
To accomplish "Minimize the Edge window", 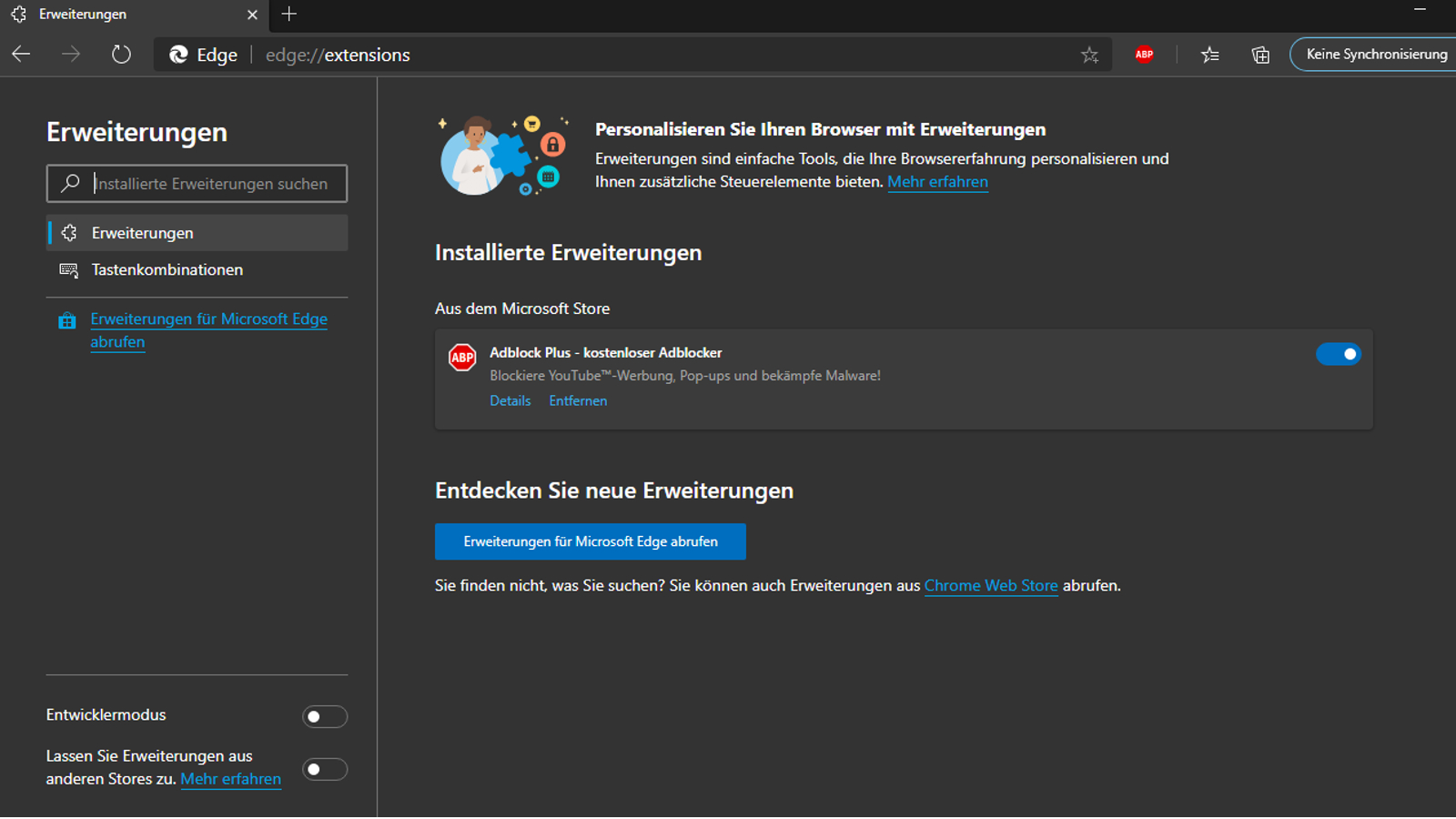I will pos(1420,11).
